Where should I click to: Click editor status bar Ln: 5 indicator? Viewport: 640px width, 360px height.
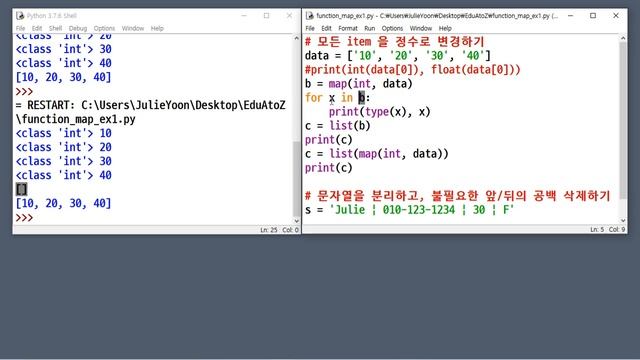tap(597, 230)
